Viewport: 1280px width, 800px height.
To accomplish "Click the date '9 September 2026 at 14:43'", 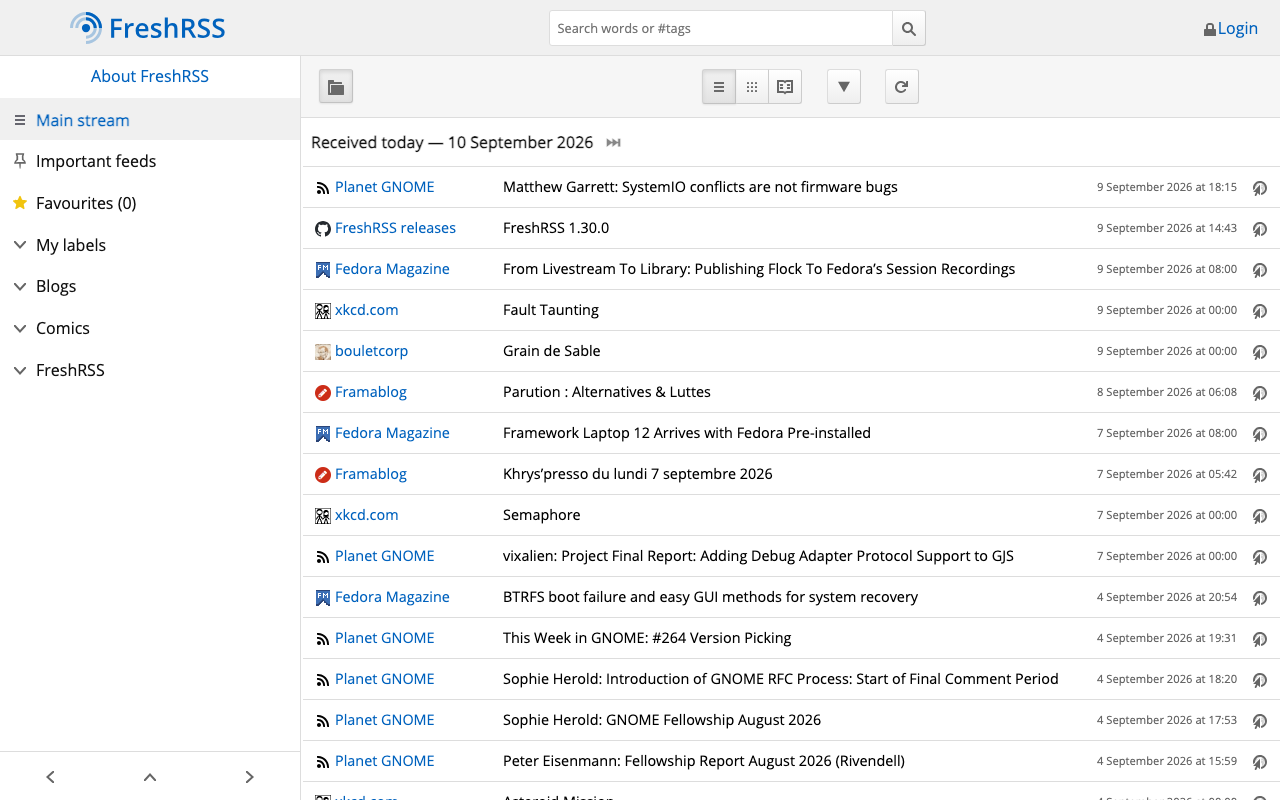I will 1167,228.
